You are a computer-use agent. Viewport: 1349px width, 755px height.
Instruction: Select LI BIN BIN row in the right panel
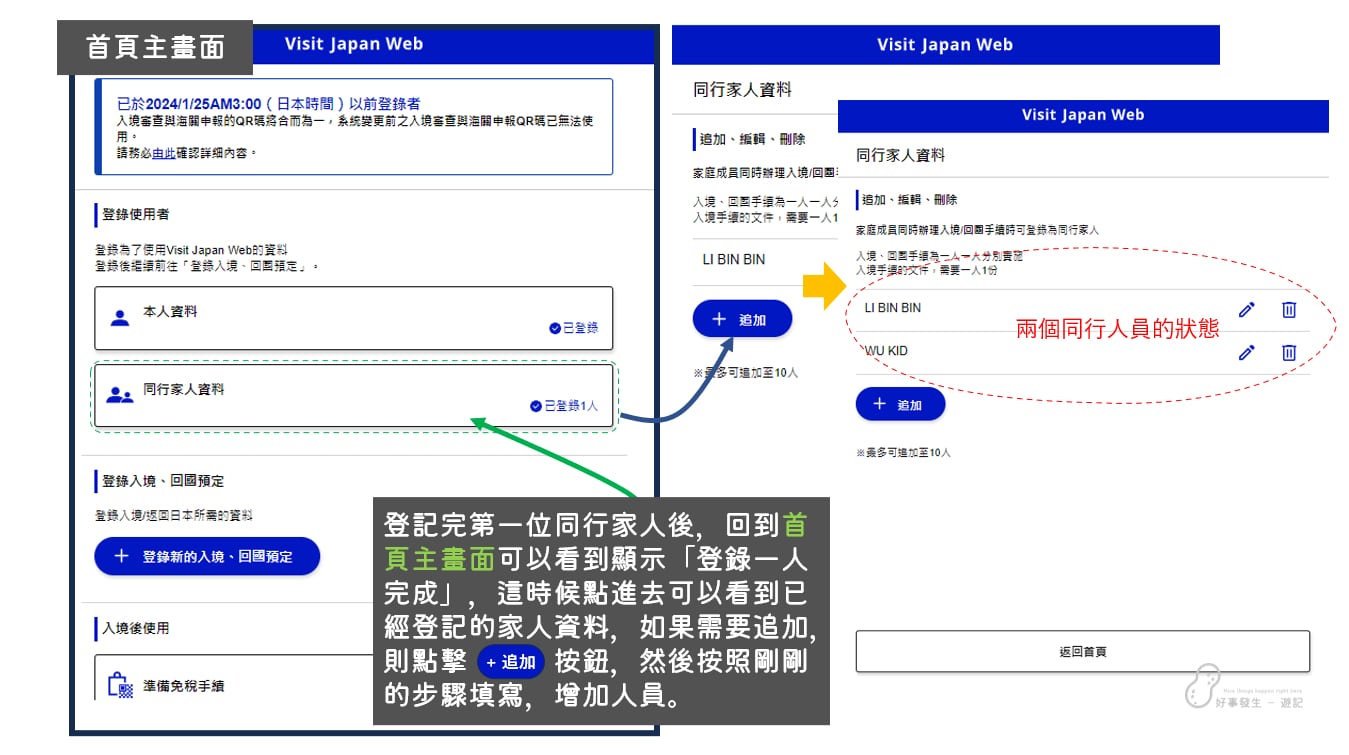[1082, 309]
